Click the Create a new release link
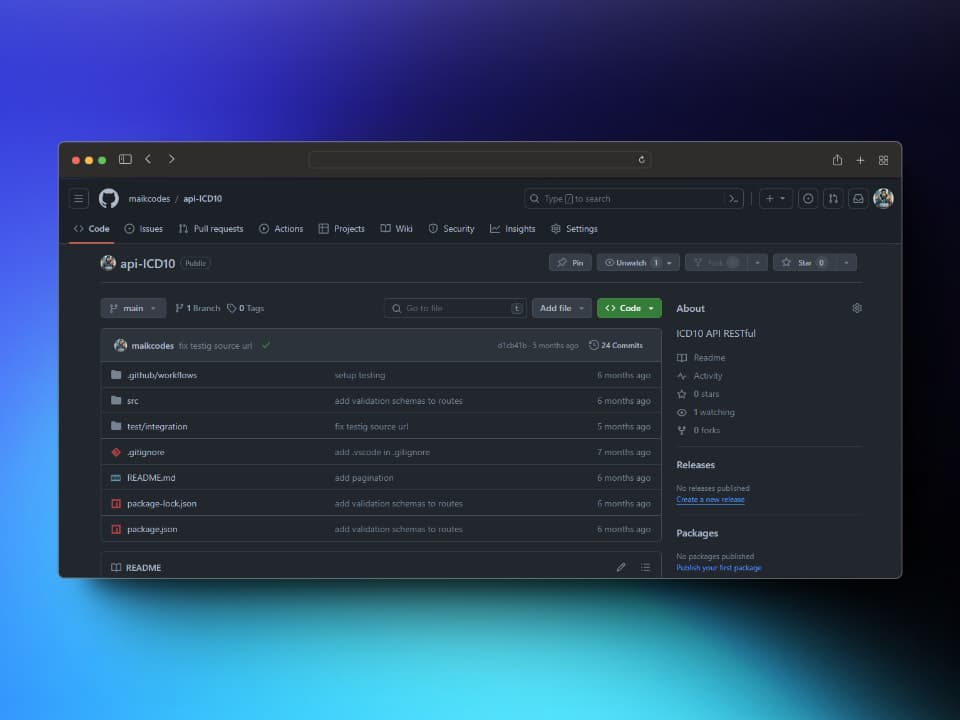960x720 pixels. [x=710, y=500]
